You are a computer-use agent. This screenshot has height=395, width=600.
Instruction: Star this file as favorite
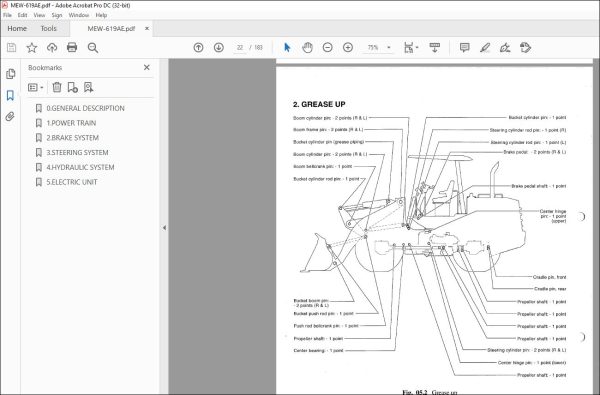[x=32, y=47]
